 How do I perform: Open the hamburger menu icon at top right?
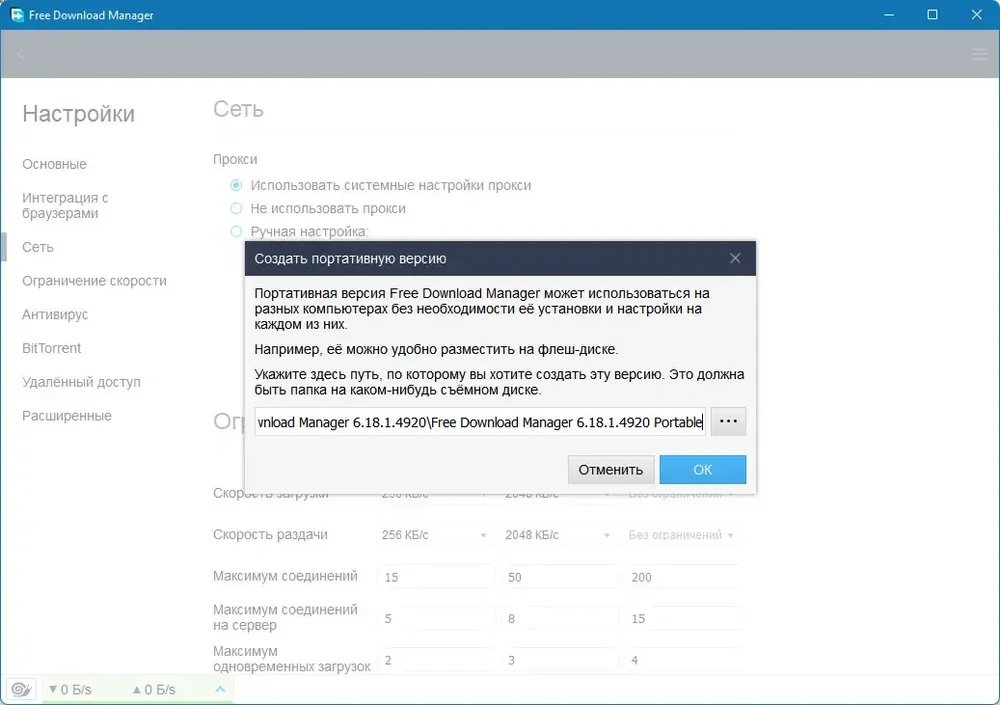(980, 54)
